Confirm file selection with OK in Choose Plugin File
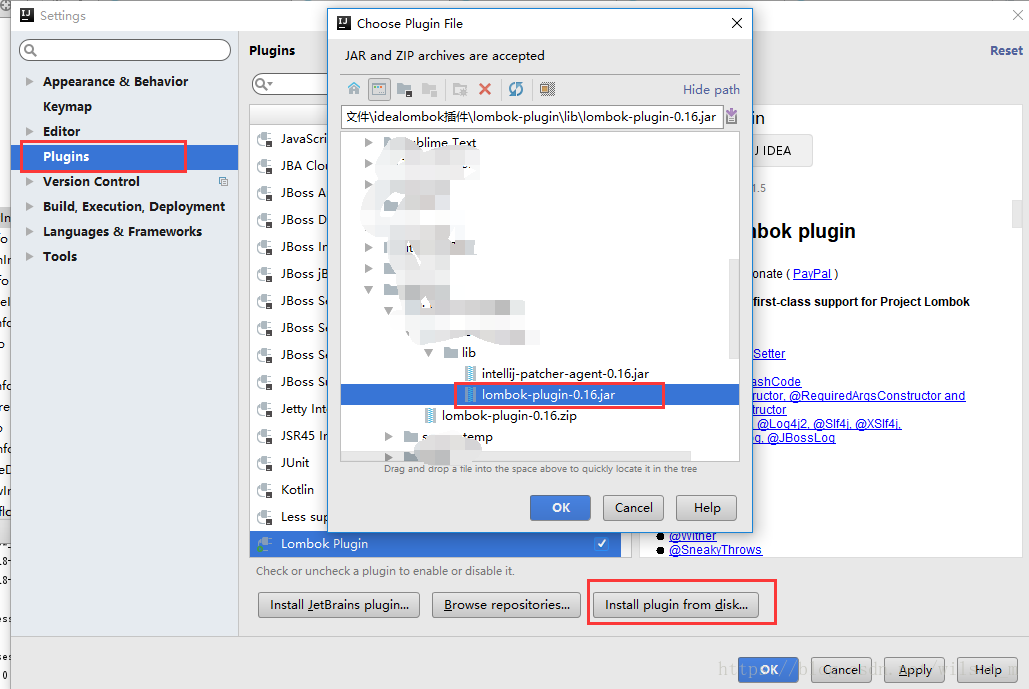1029x689 pixels. (x=560, y=508)
